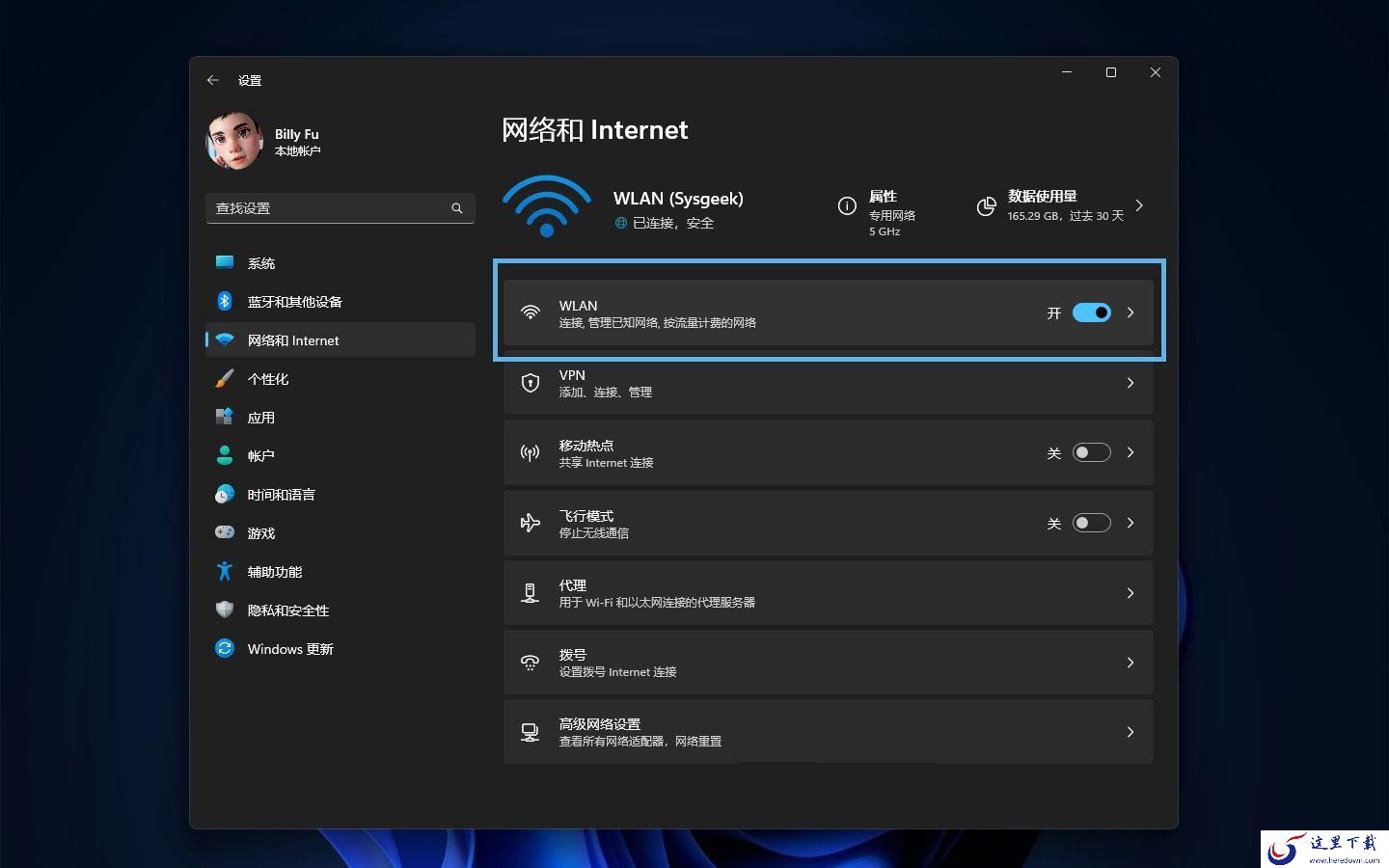Image resolution: width=1389 pixels, height=868 pixels.
Task: Click the 5 GHz band label
Action: click(885, 231)
